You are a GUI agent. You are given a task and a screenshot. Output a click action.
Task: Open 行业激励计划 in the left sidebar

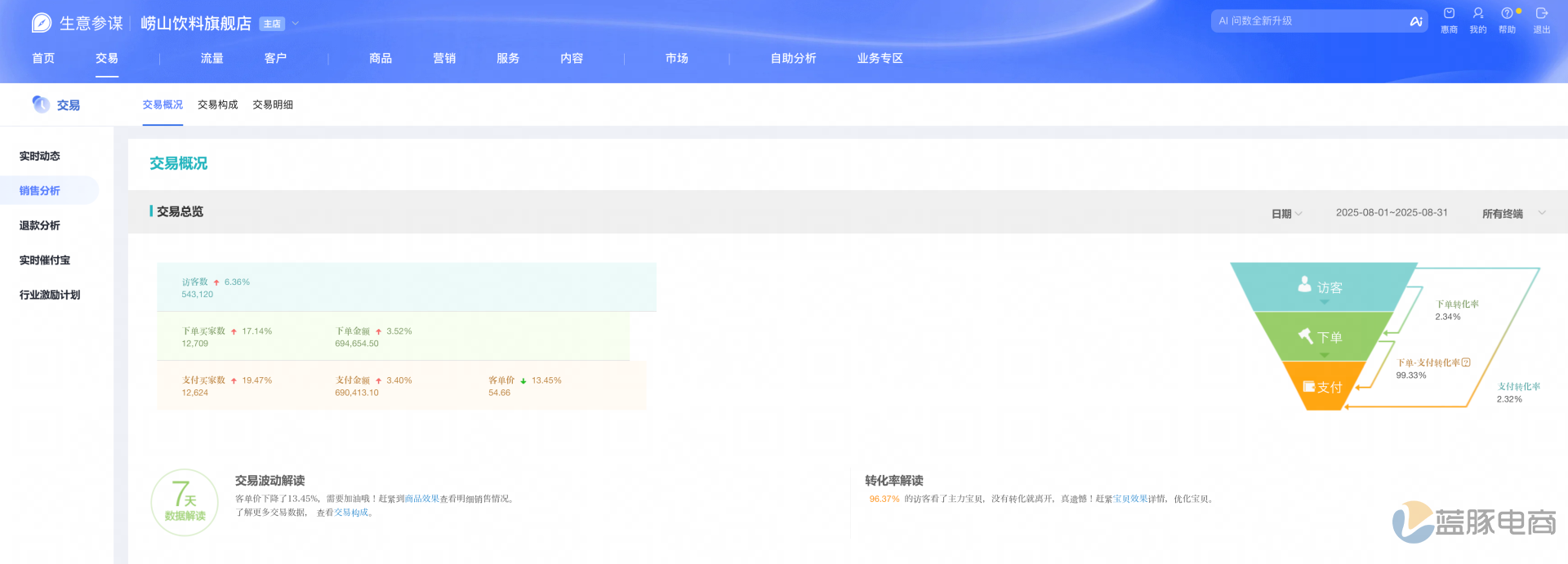click(50, 295)
